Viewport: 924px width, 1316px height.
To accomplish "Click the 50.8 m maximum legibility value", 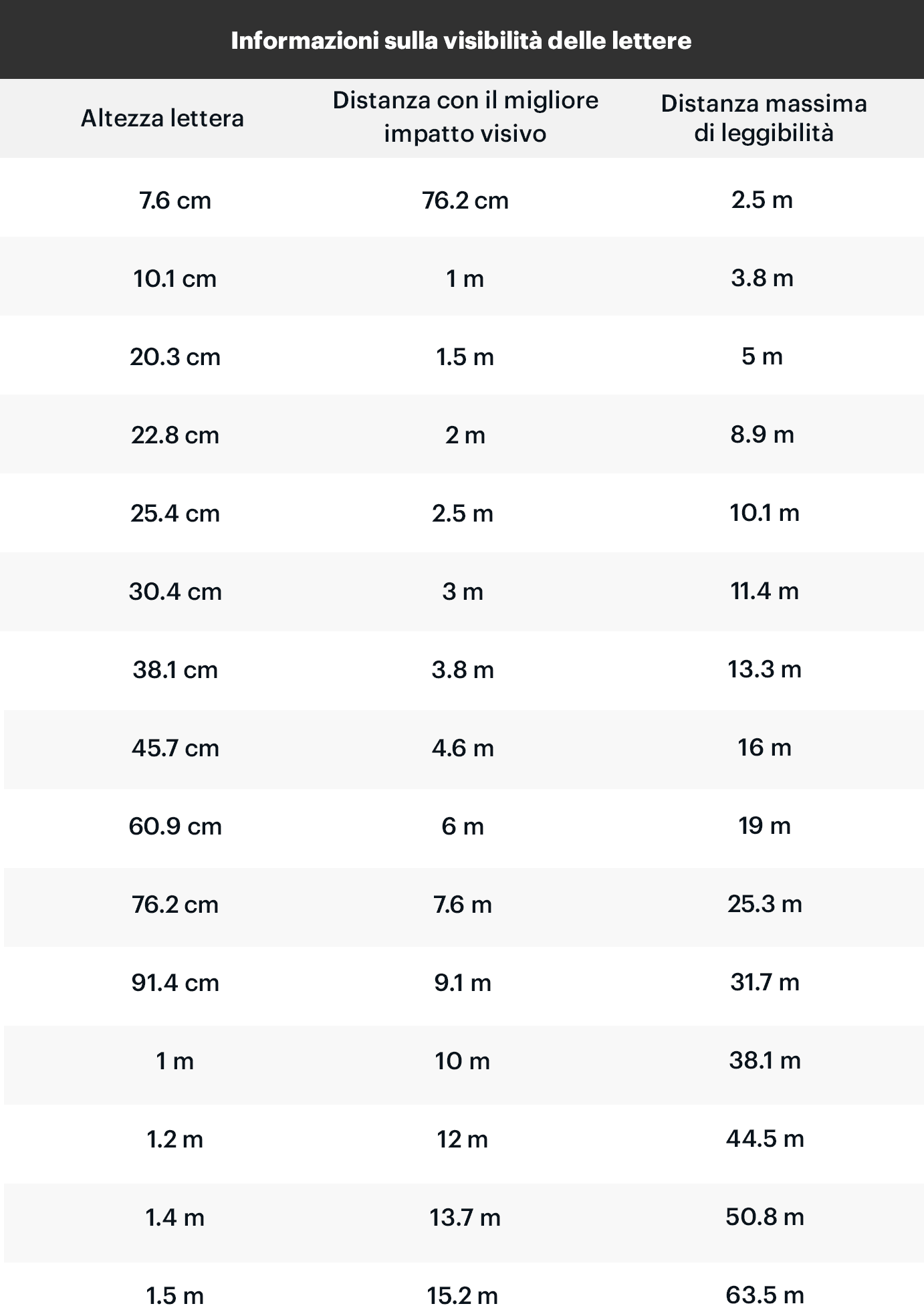I will (765, 1216).
